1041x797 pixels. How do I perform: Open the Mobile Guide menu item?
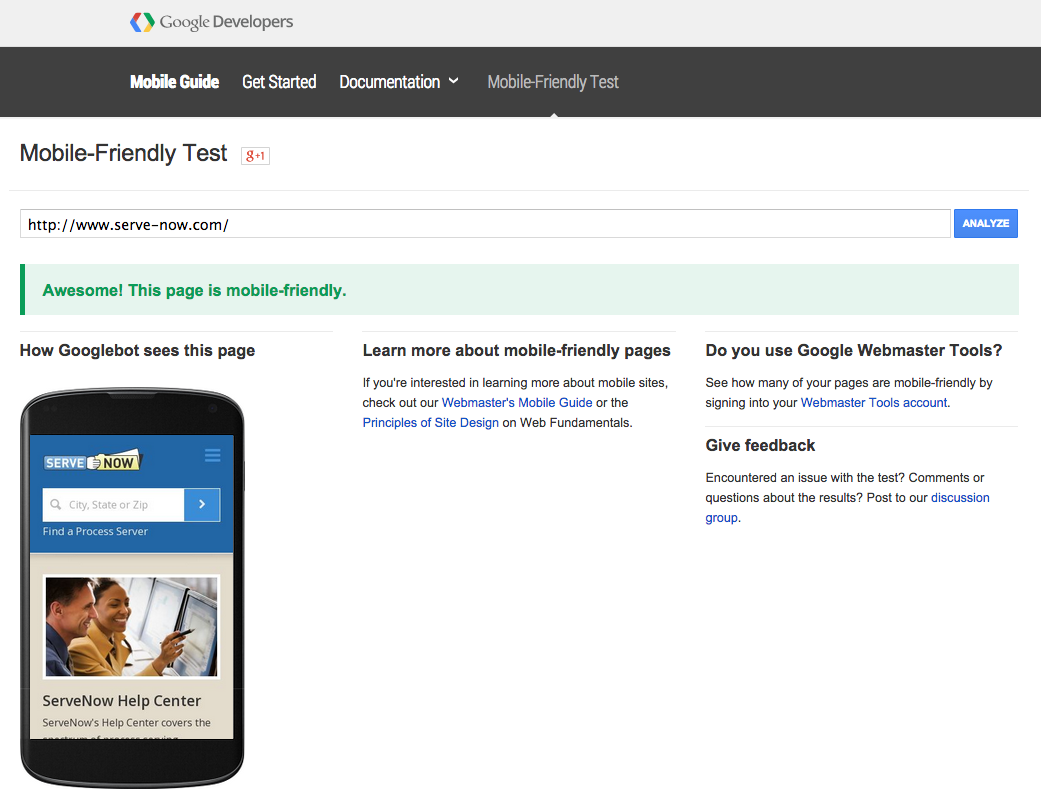(174, 82)
